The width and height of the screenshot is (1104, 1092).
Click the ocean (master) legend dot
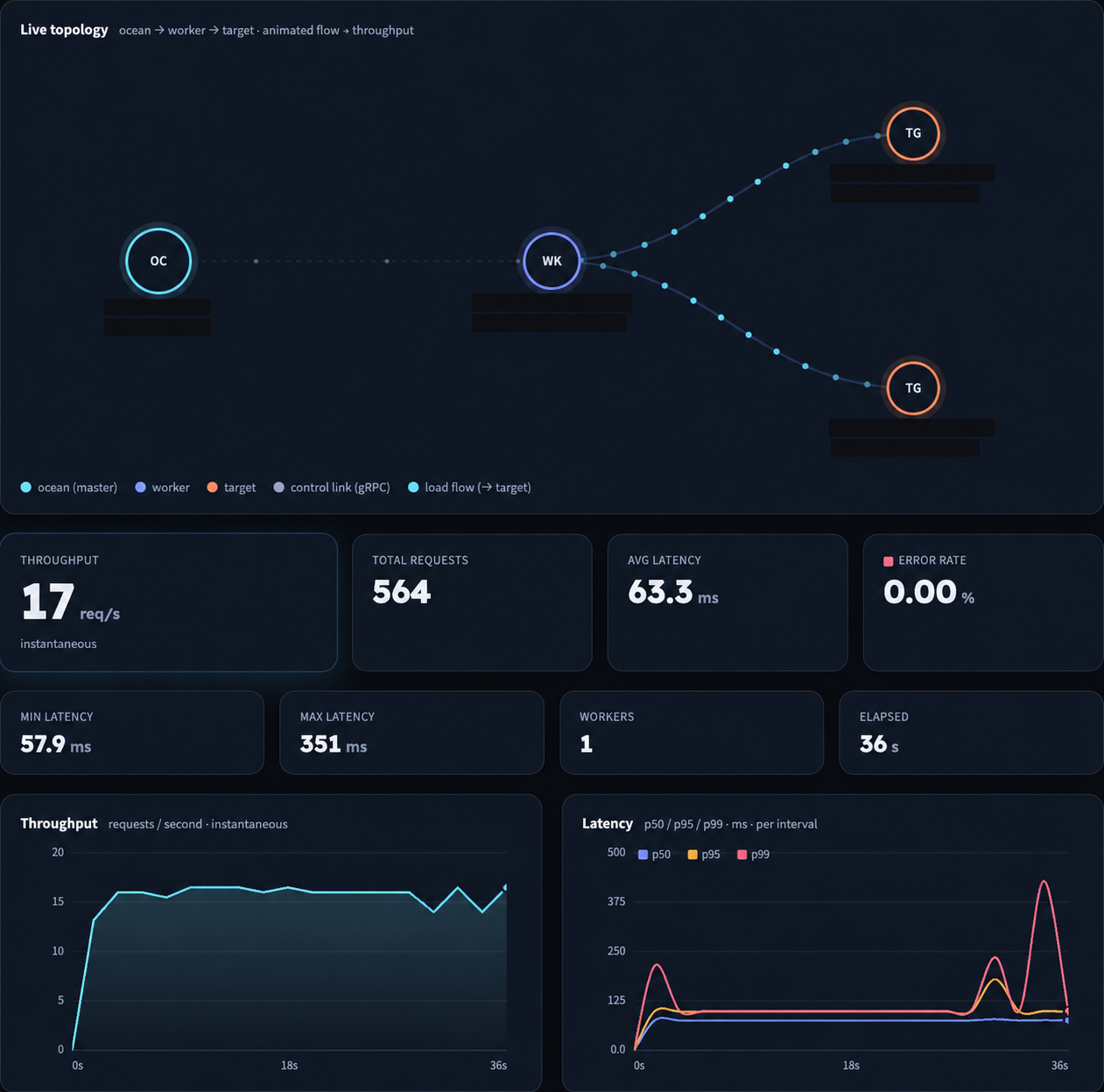26,487
